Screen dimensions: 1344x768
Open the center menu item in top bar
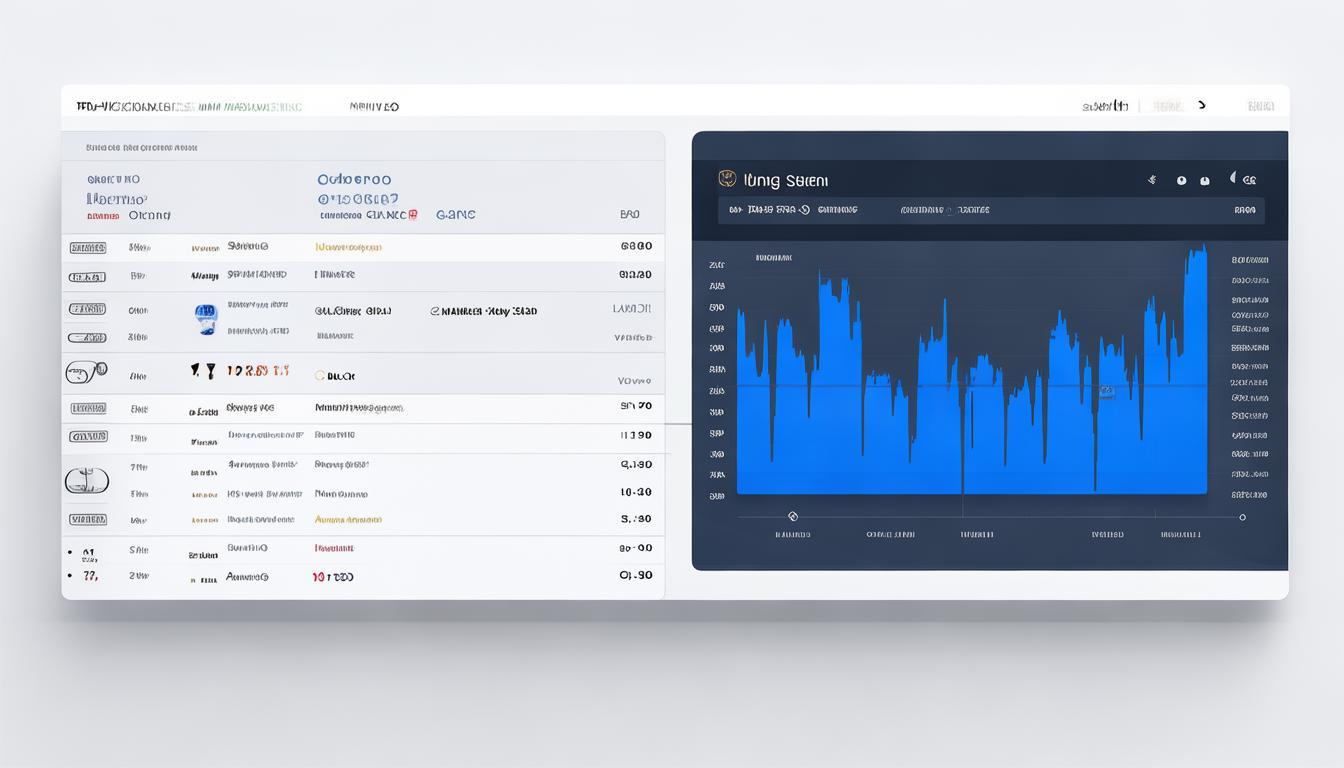(x=374, y=106)
